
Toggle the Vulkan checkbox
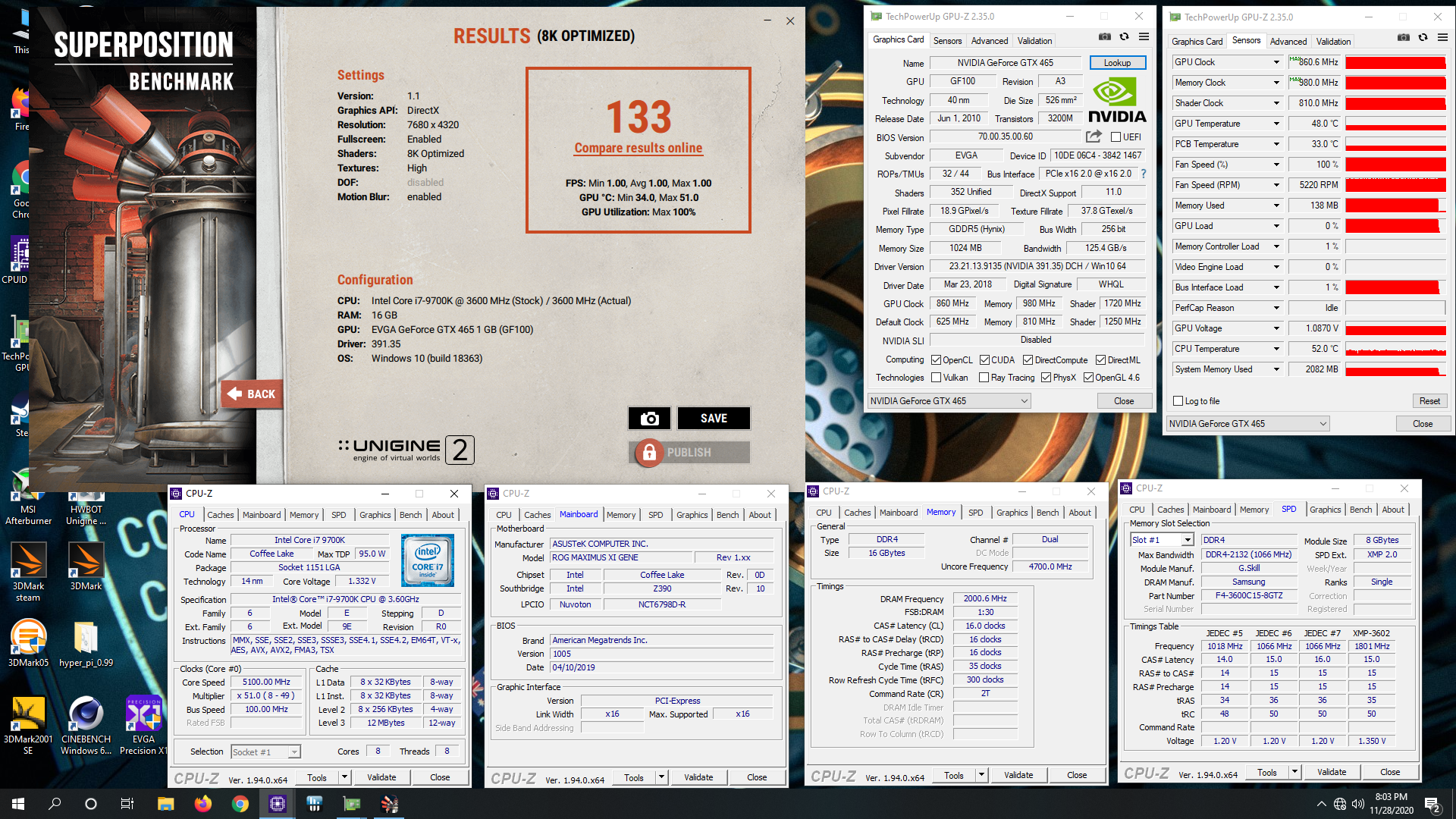click(x=936, y=378)
